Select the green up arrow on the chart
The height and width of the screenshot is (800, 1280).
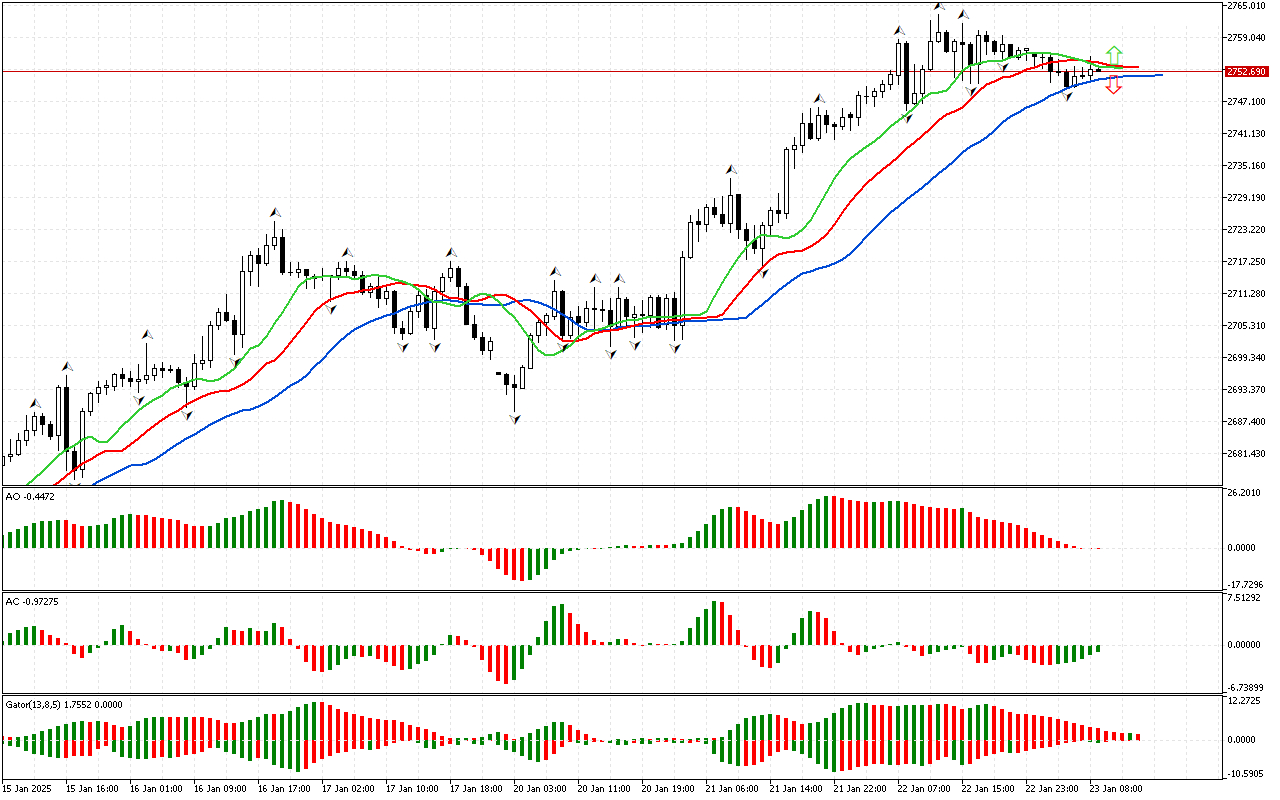(1114, 55)
